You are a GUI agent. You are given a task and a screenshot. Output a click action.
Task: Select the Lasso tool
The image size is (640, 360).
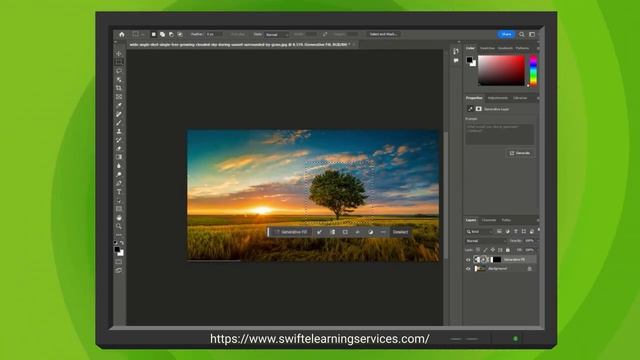coord(119,71)
